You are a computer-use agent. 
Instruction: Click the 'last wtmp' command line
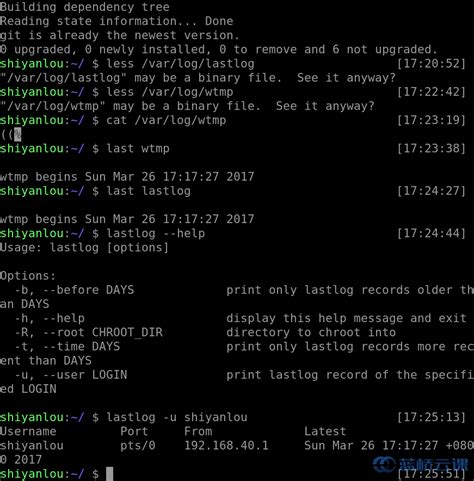pyautogui.click(x=138, y=149)
